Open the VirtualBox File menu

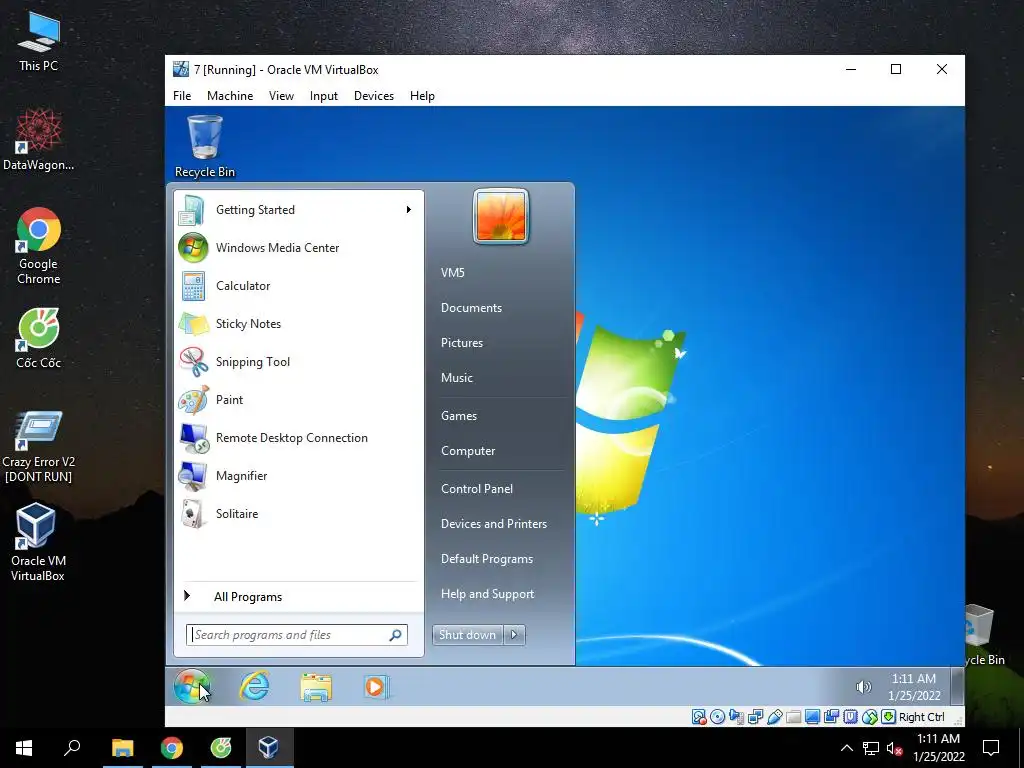point(182,96)
